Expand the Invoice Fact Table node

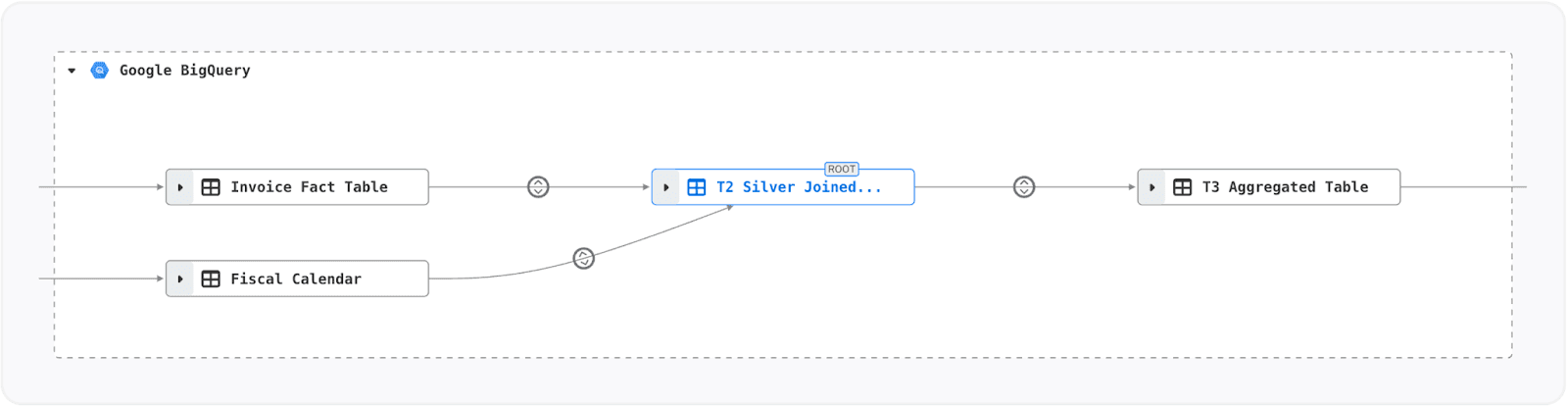180,187
